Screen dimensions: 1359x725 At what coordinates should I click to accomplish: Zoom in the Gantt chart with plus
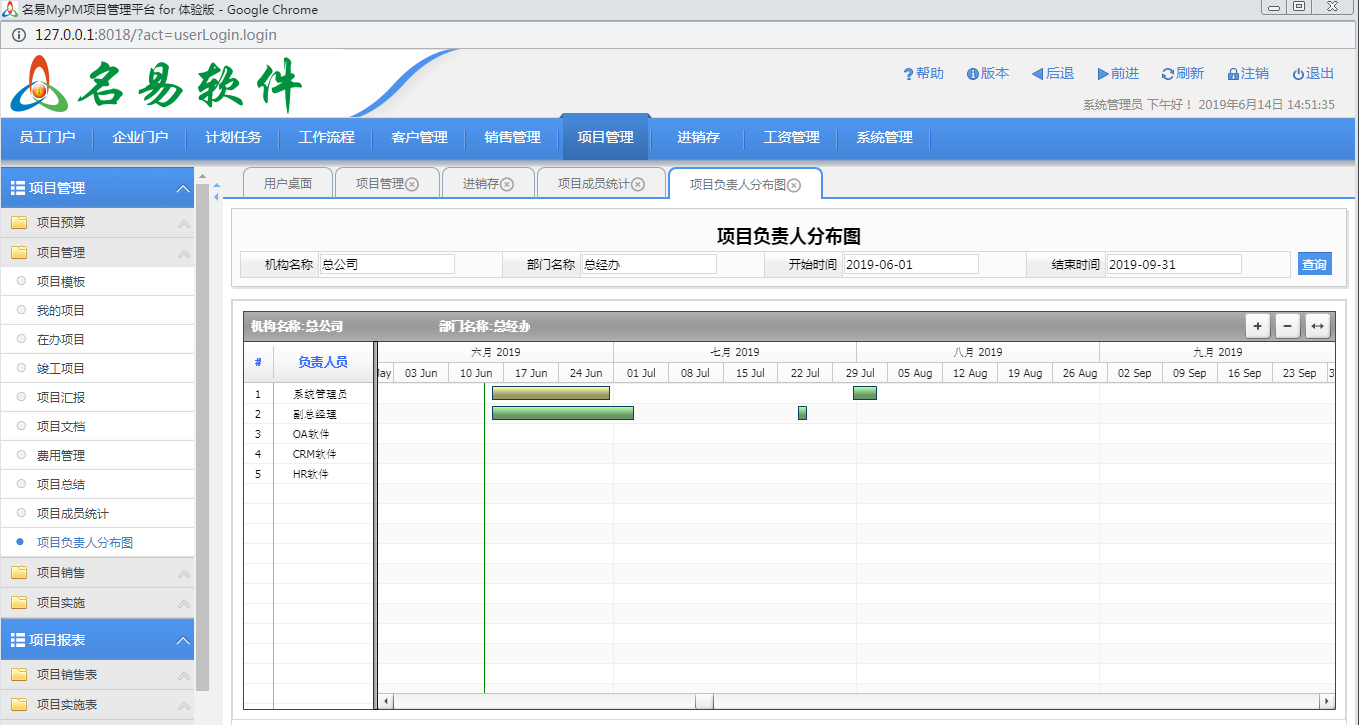click(x=1257, y=326)
